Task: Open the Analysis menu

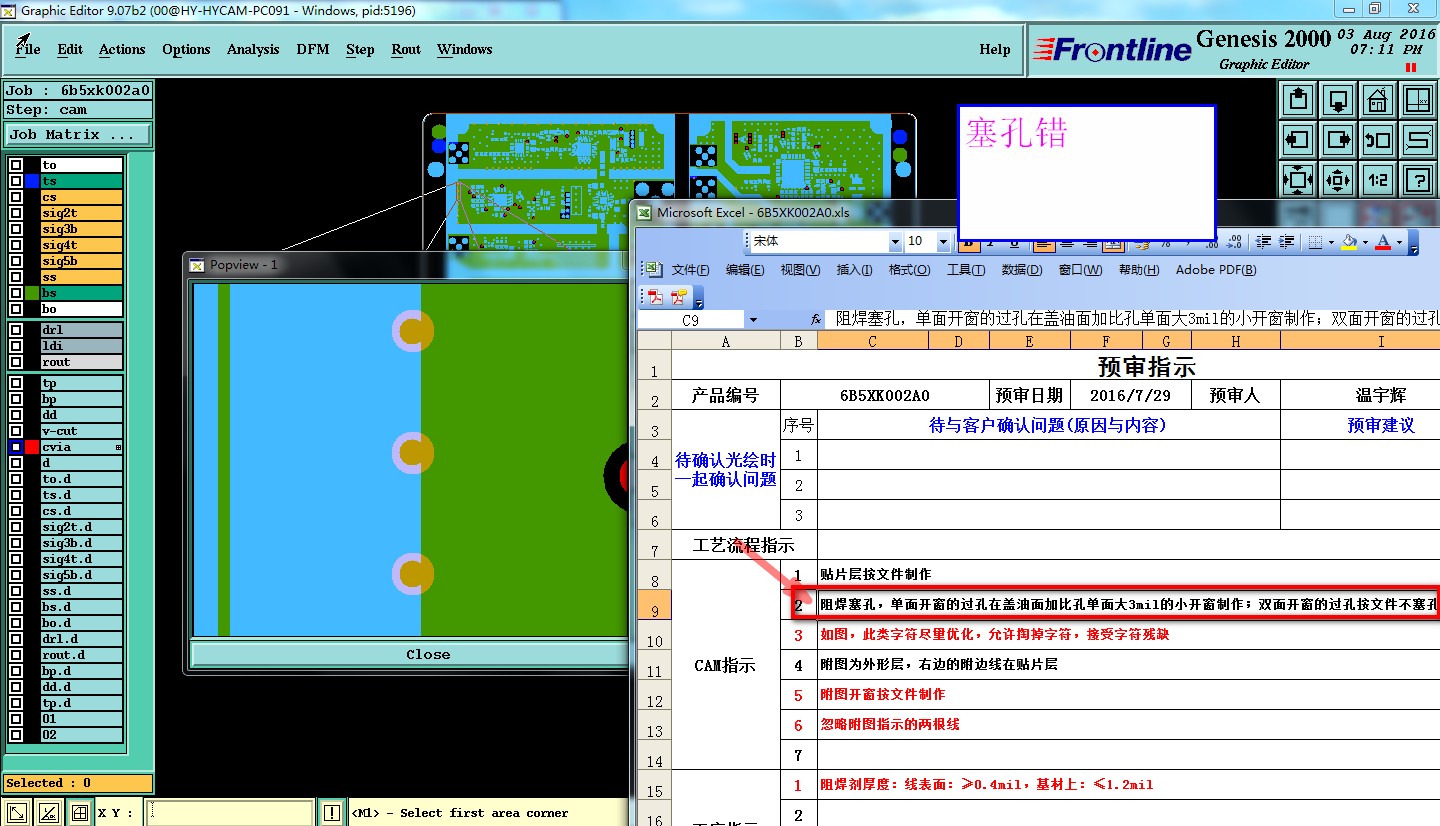Action: click(x=253, y=49)
